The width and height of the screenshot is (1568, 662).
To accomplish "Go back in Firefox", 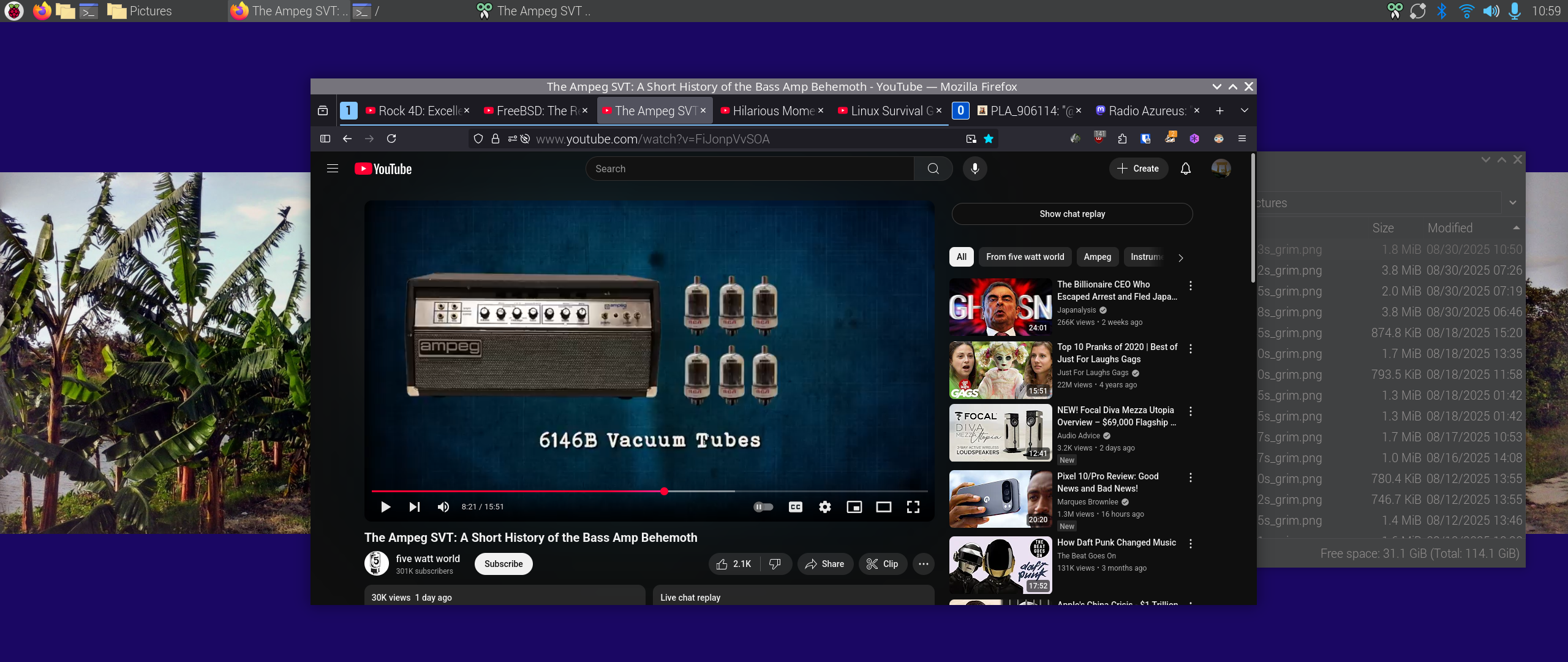I will (x=347, y=139).
